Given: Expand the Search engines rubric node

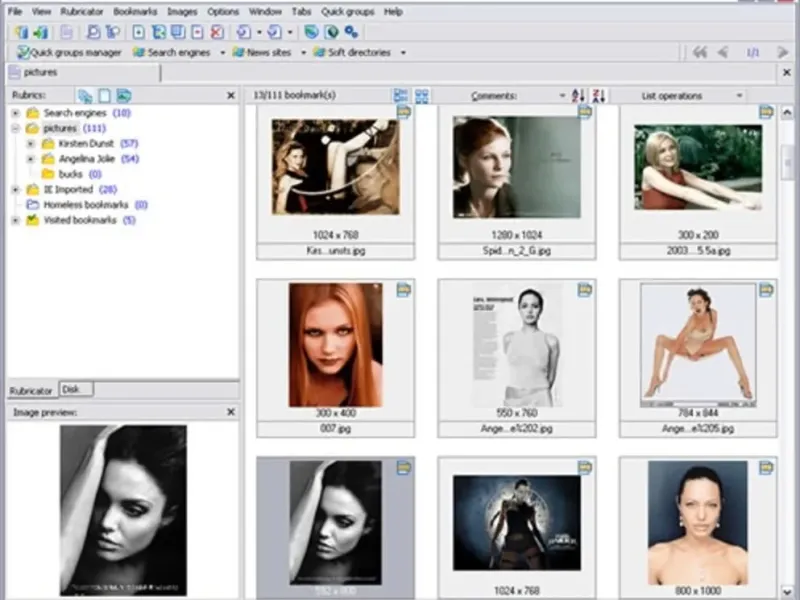Looking at the screenshot, I should point(15,113).
